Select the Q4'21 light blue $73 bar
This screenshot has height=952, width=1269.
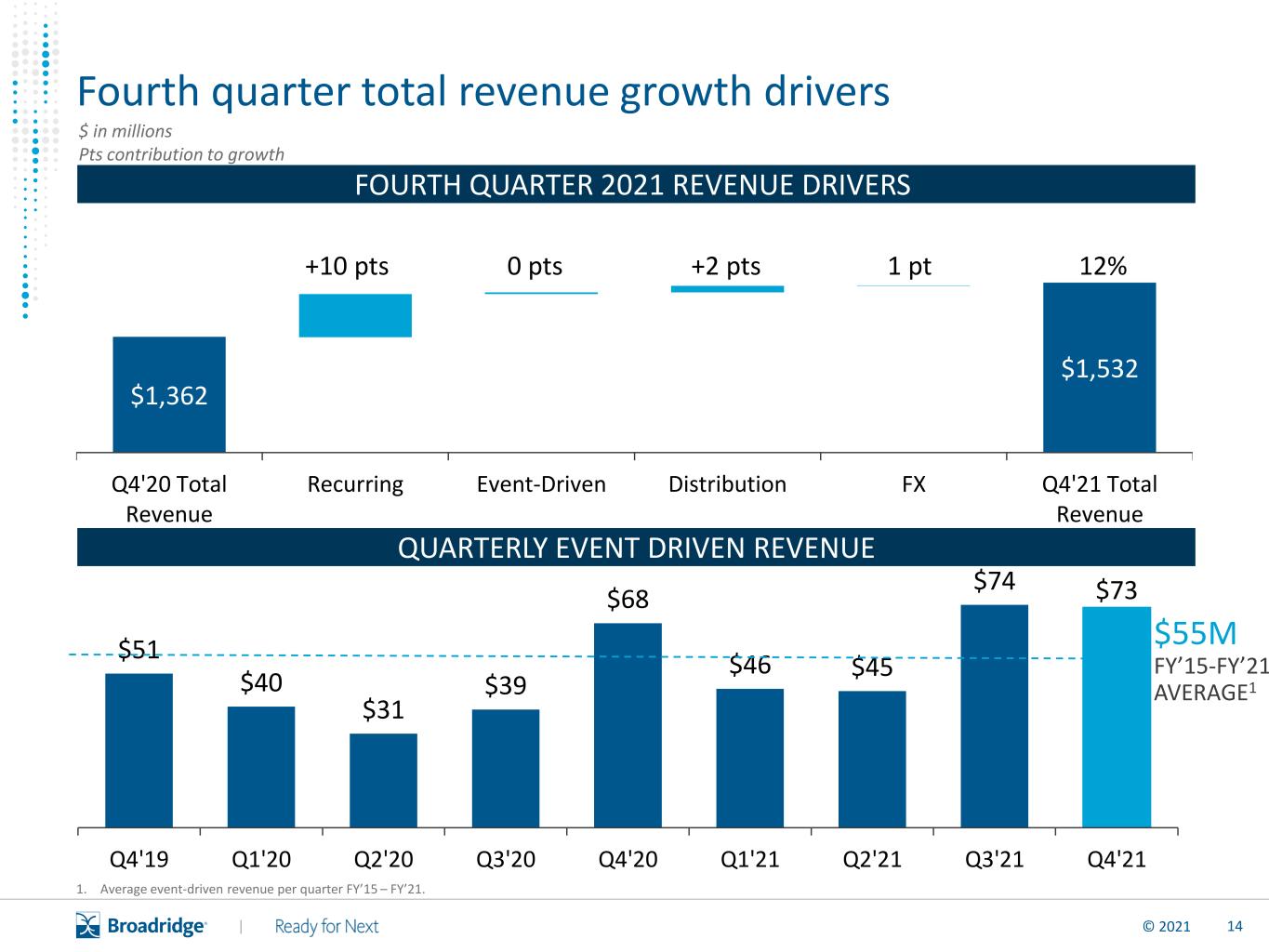pos(1117,717)
